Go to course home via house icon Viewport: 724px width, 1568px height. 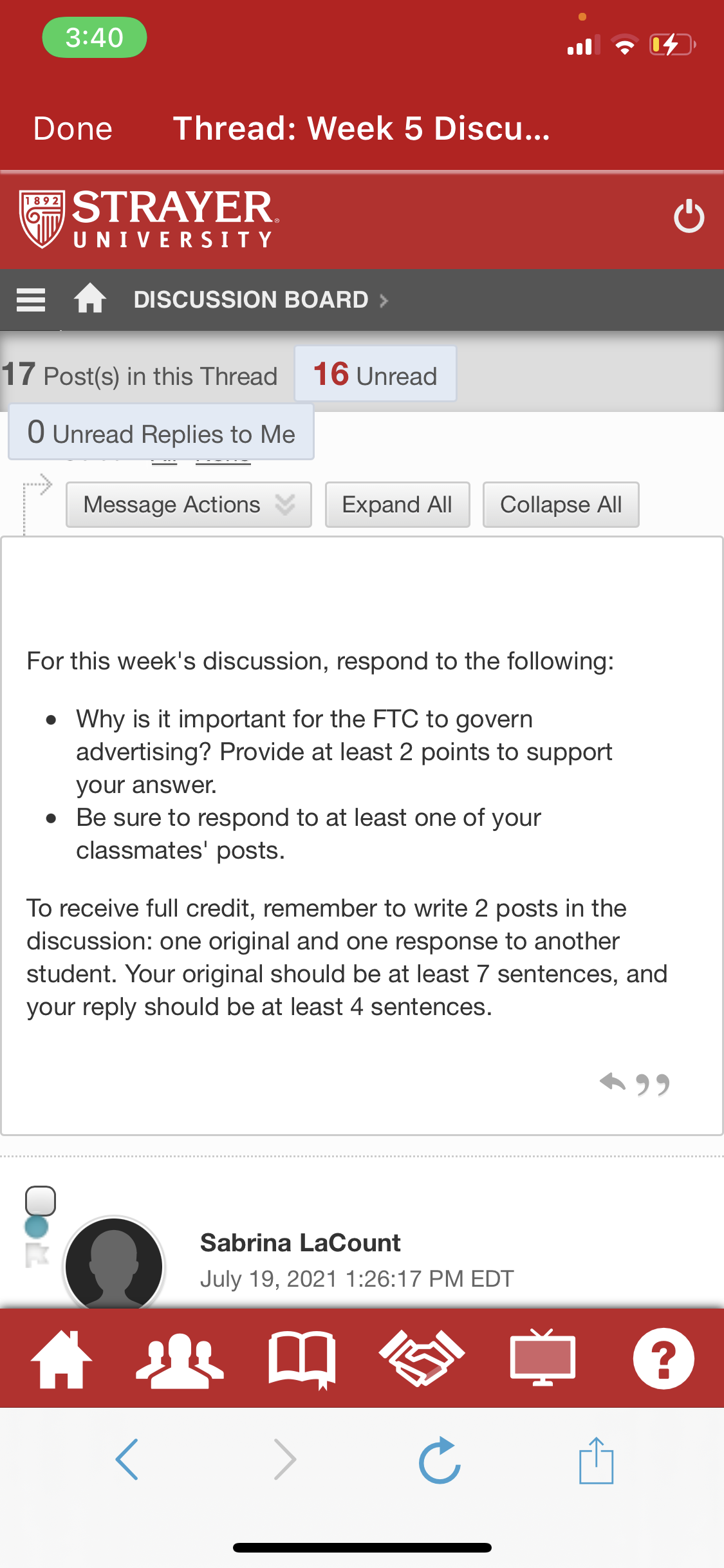tap(90, 299)
